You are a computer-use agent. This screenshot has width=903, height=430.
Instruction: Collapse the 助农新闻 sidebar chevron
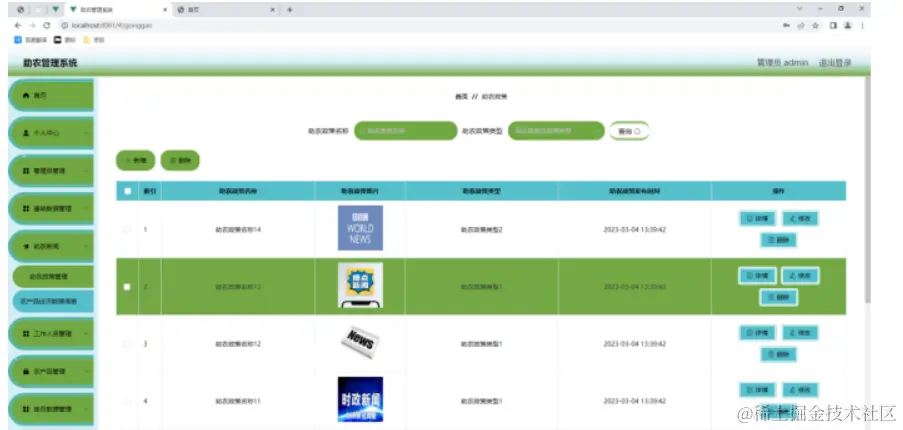[x=86, y=246]
